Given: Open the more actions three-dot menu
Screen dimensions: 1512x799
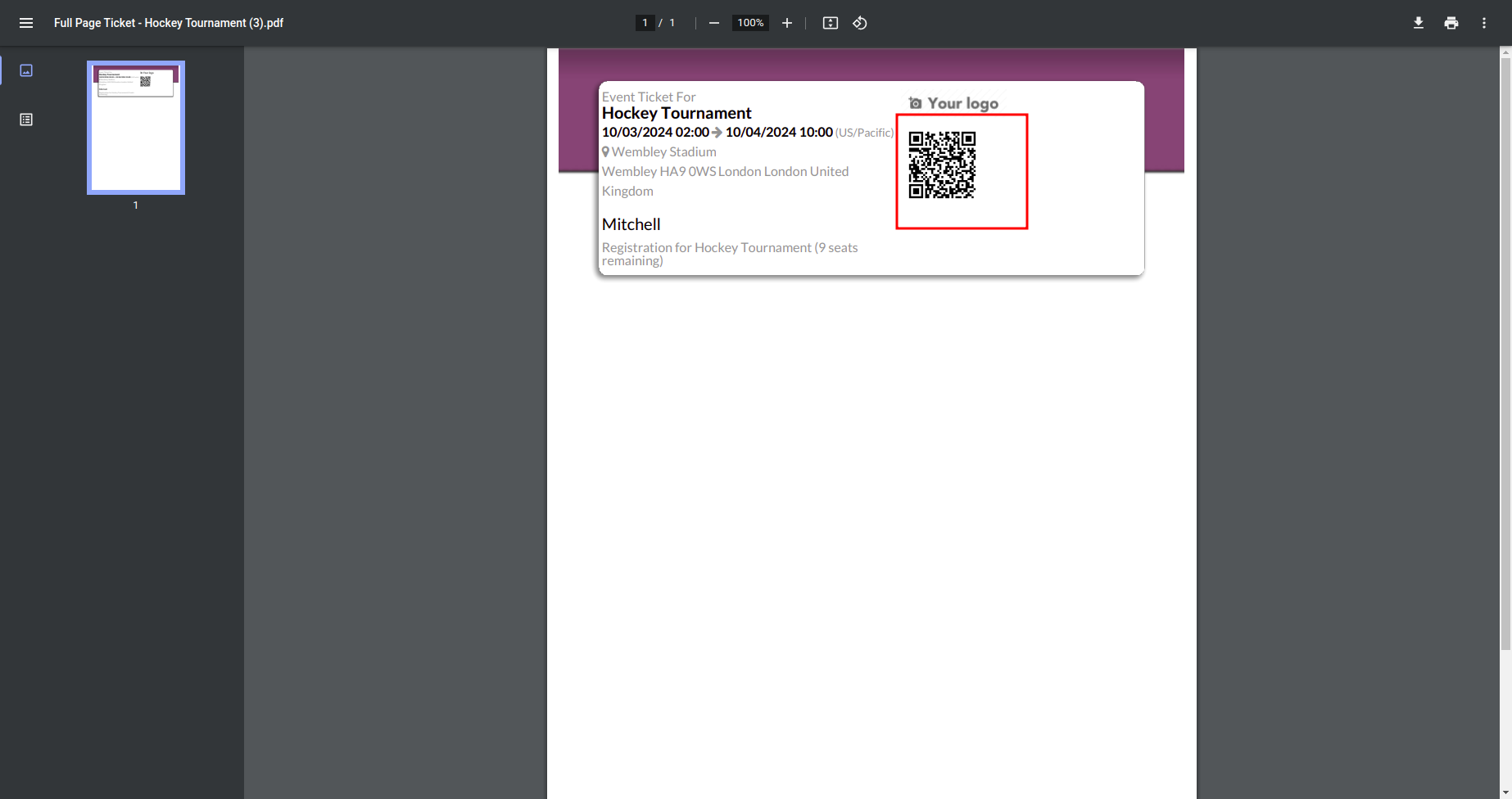Looking at the screenshot, I should coord(1484,23).
